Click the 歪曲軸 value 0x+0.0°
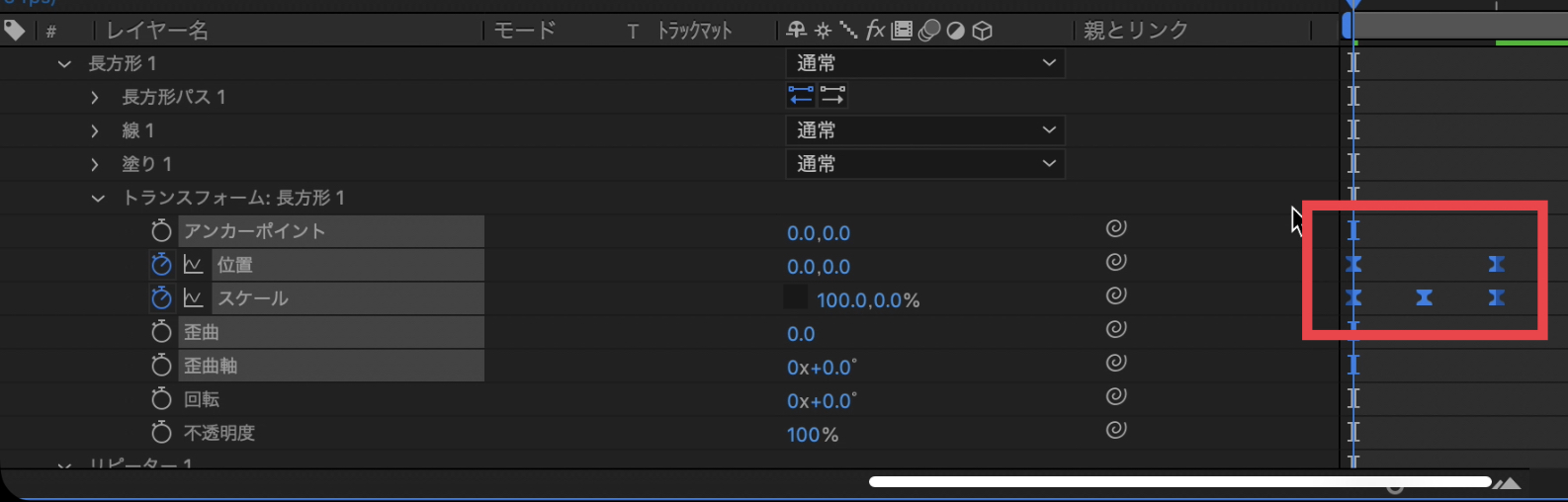Viewport: 1568px width, 502px height. 822,368
